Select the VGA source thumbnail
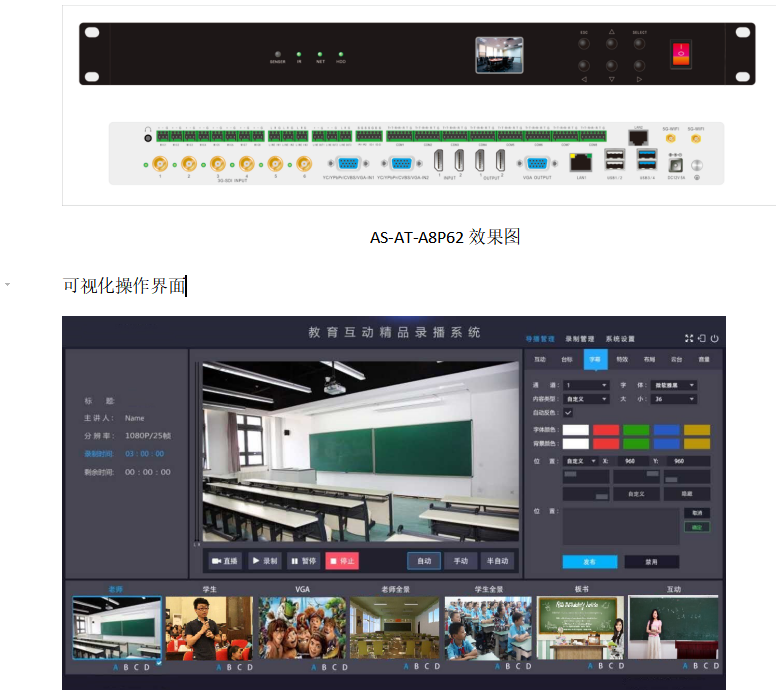This screenshot has width=776, height=697. (x=302, y=628)
